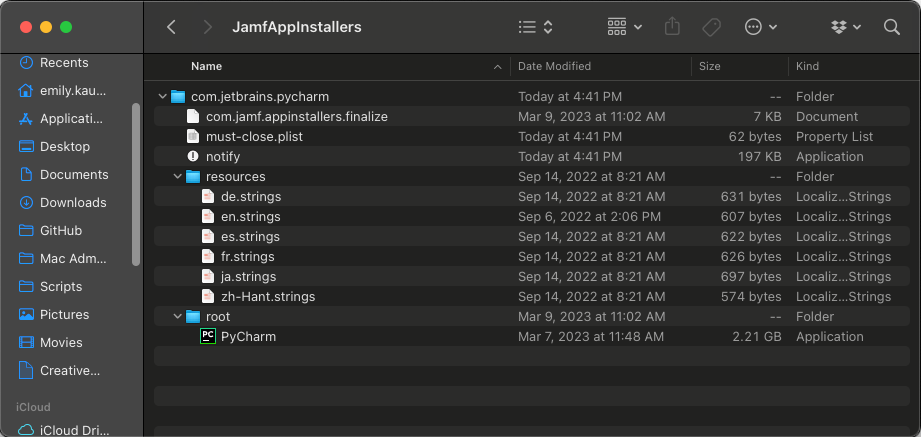Viewport: 921px width, 437px height.
Task: Open the ellipsis Action menu
Action: click(761, 27)
